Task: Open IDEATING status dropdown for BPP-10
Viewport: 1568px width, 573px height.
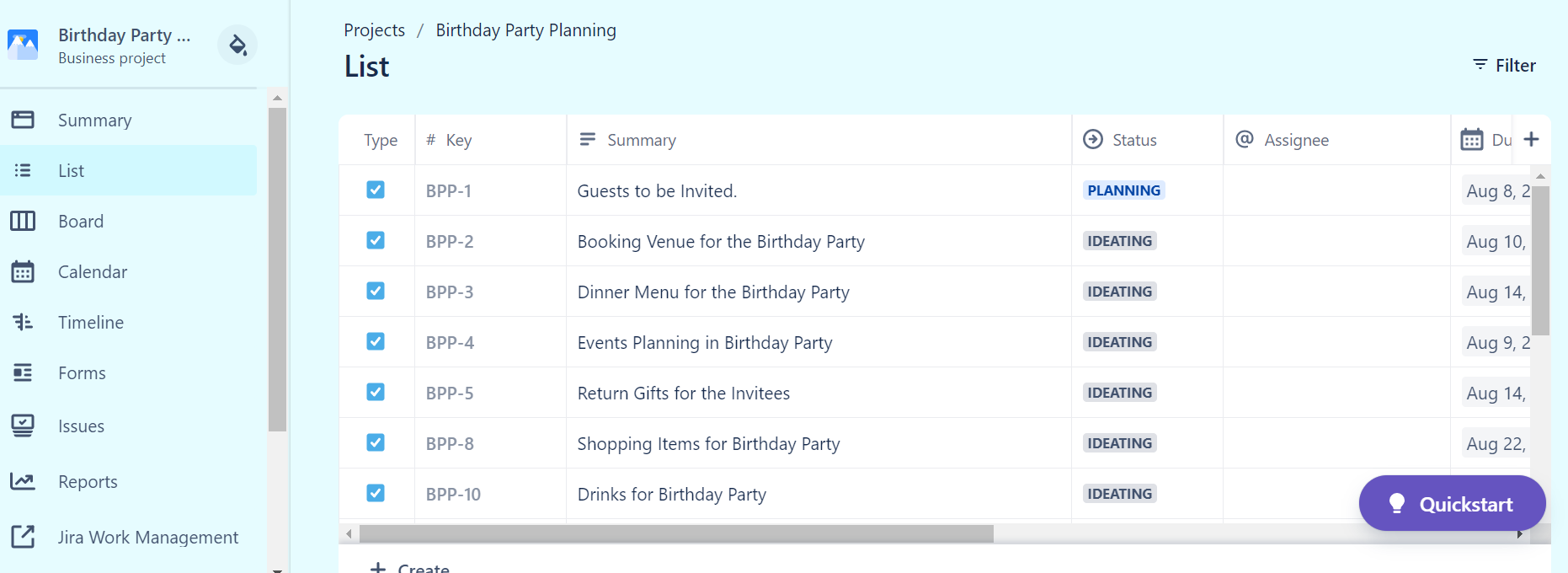Action: [x=1119, y=494]
